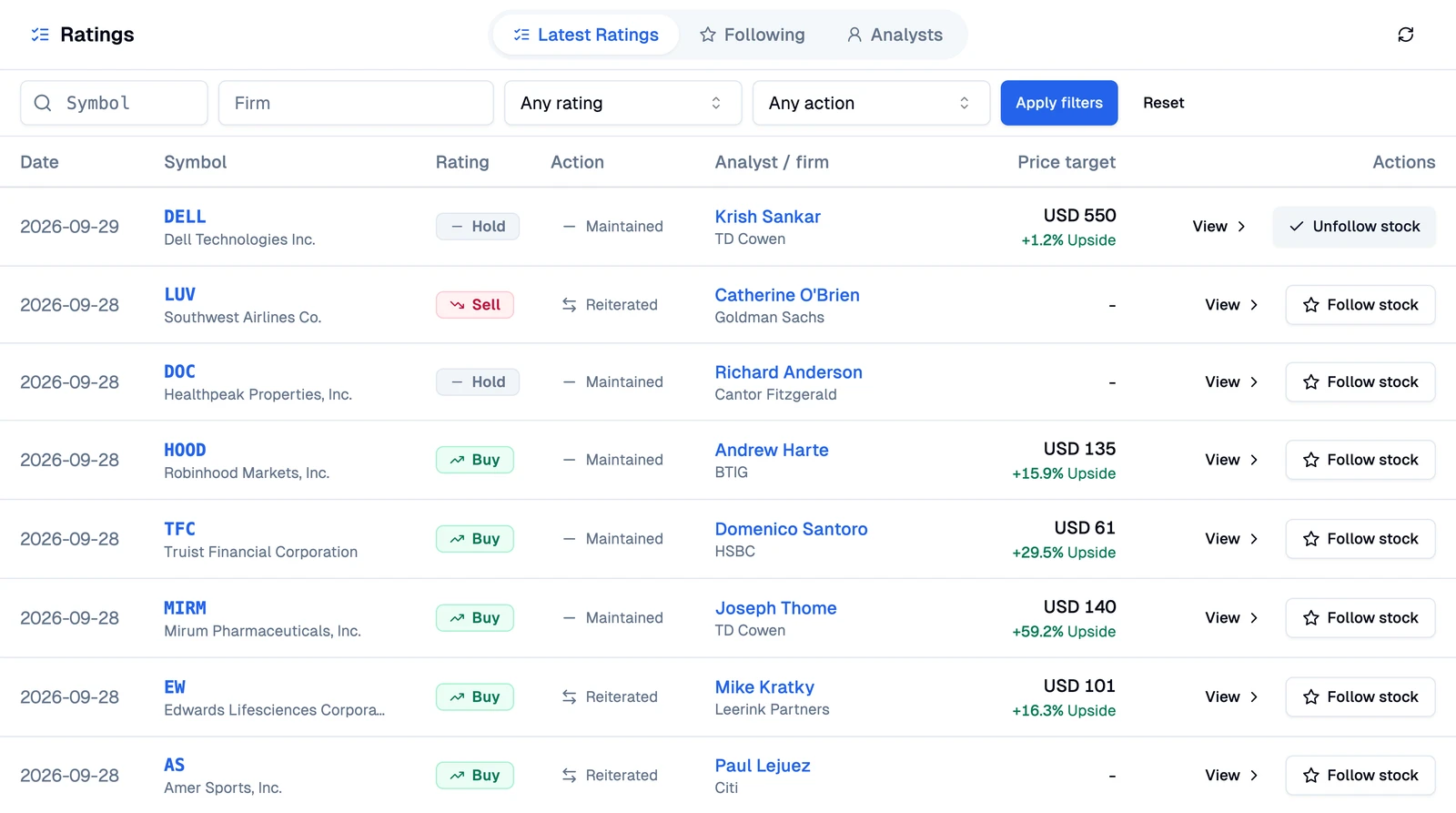
Task: Open the Any rating dropdown
Action: click(623, 103)
